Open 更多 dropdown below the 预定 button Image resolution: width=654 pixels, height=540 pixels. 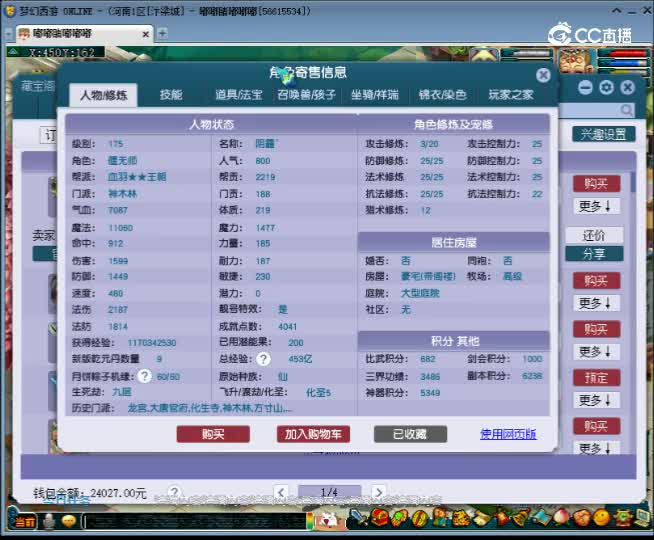595,400
